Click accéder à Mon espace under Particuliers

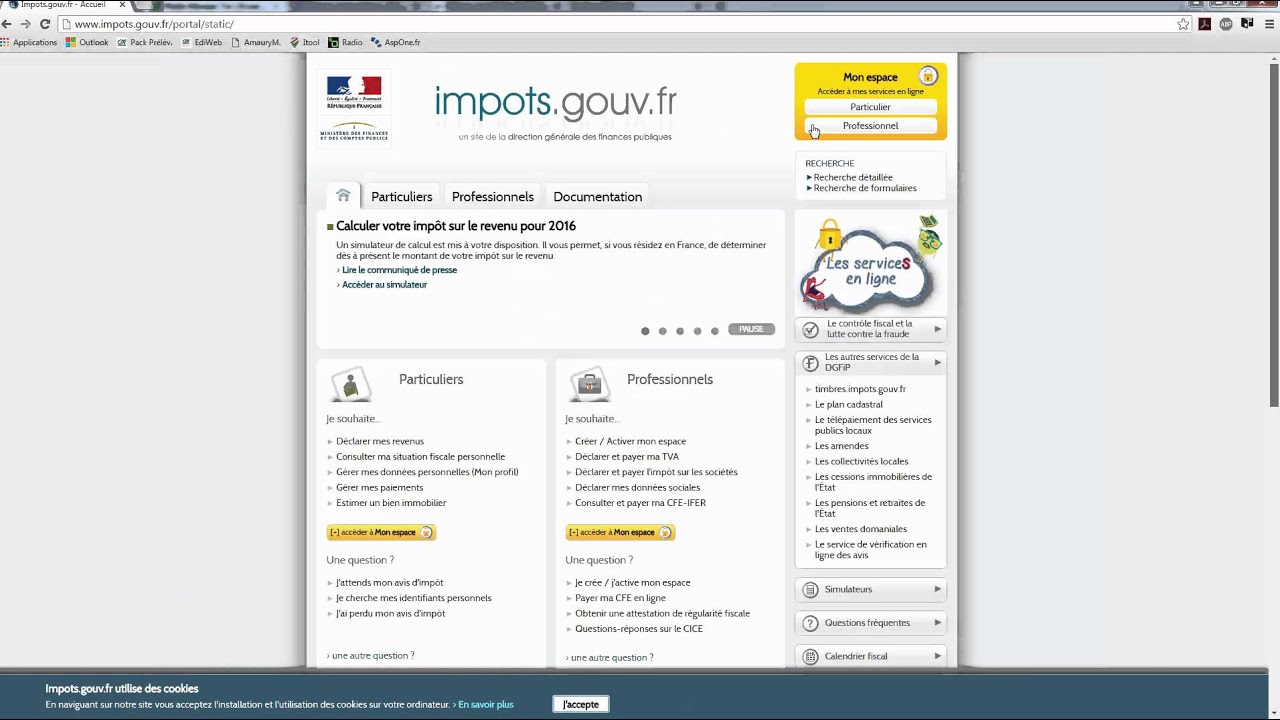point(381,532)
